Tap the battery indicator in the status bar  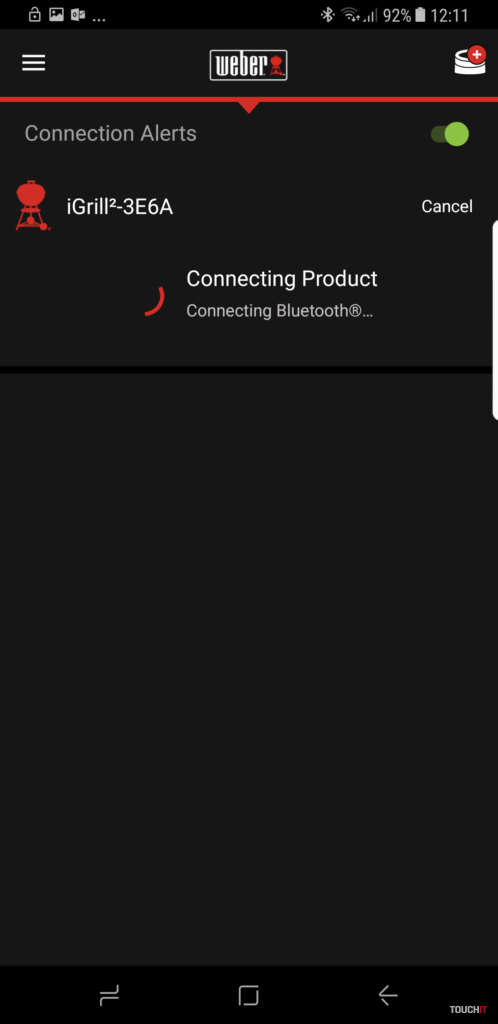coord(420,14)
